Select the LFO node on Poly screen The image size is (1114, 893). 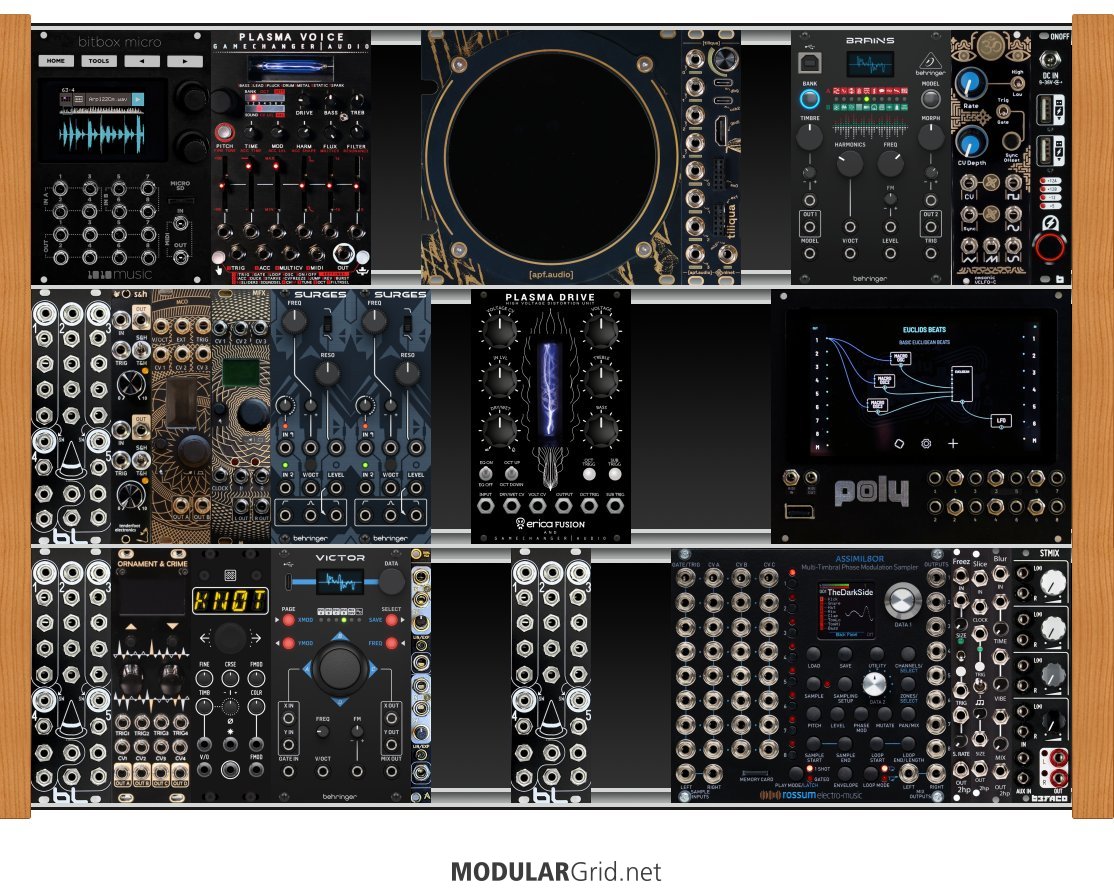pyautogui.click(x=1001, y=421)
